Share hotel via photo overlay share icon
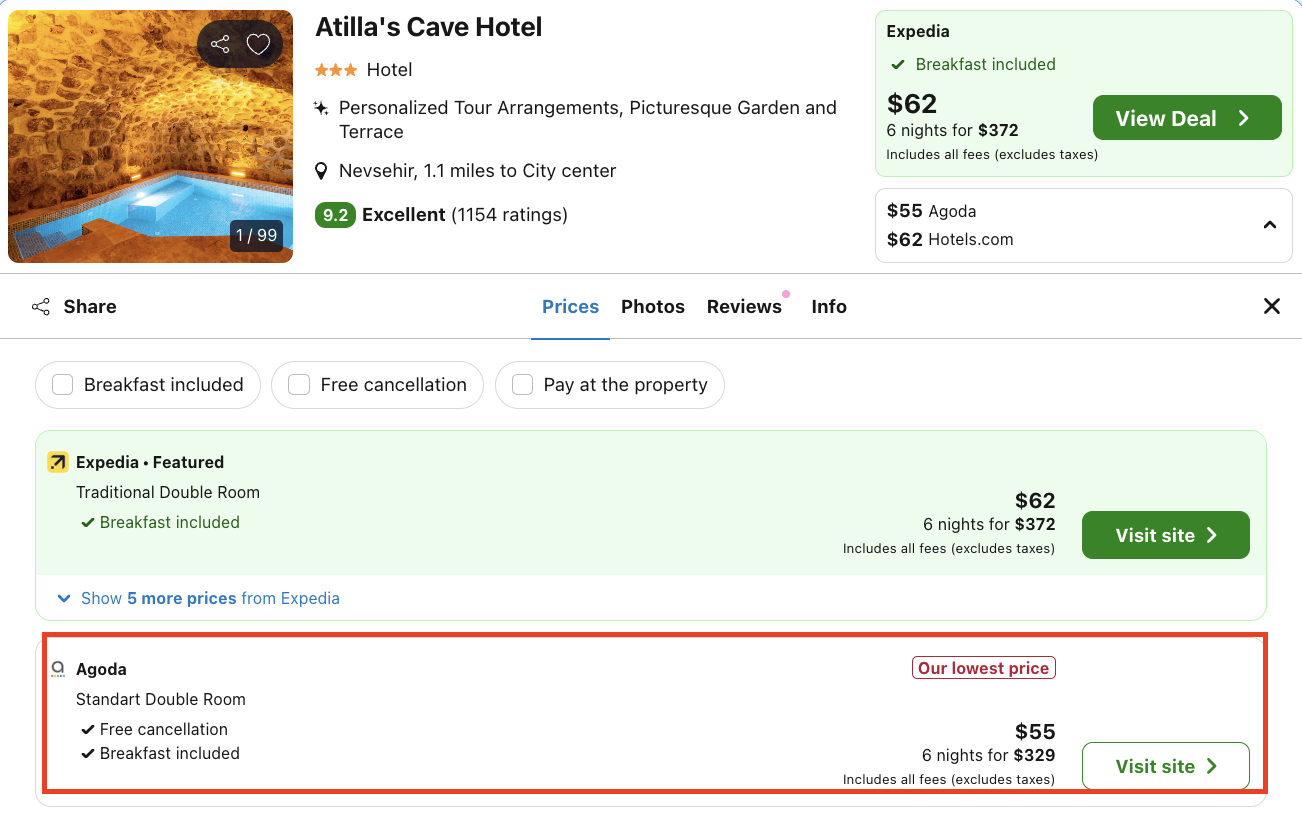This screenshot has height=820, width=1302. click(219, 43)
